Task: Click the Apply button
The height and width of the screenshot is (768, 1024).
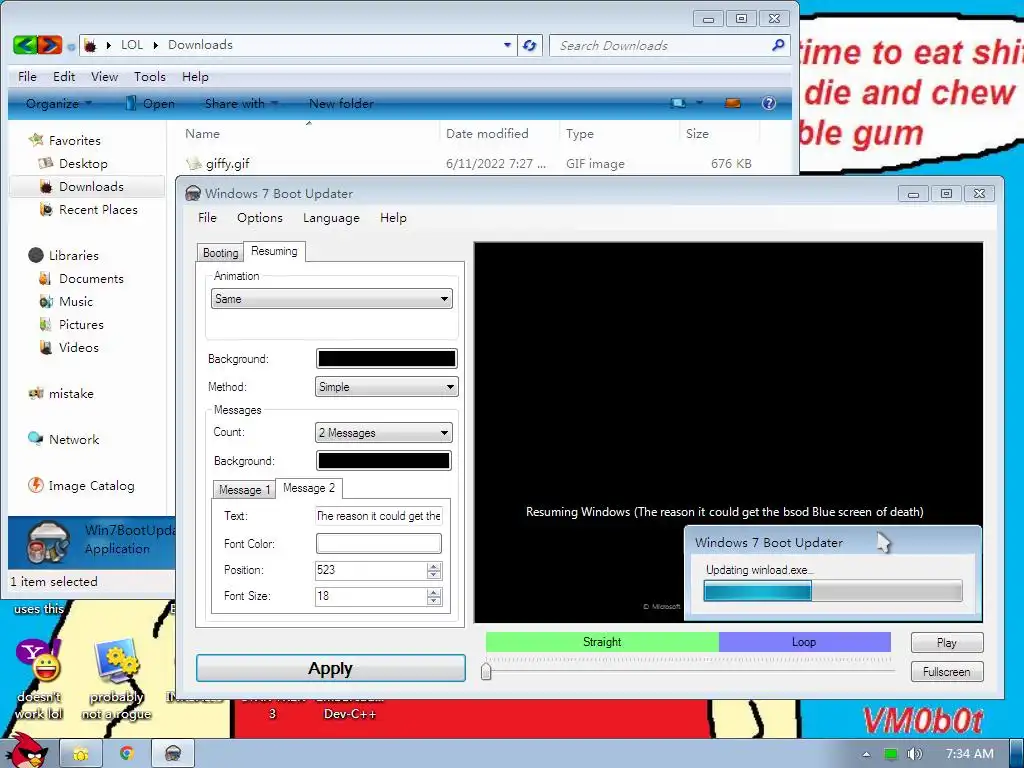Action: pos(330,668)
